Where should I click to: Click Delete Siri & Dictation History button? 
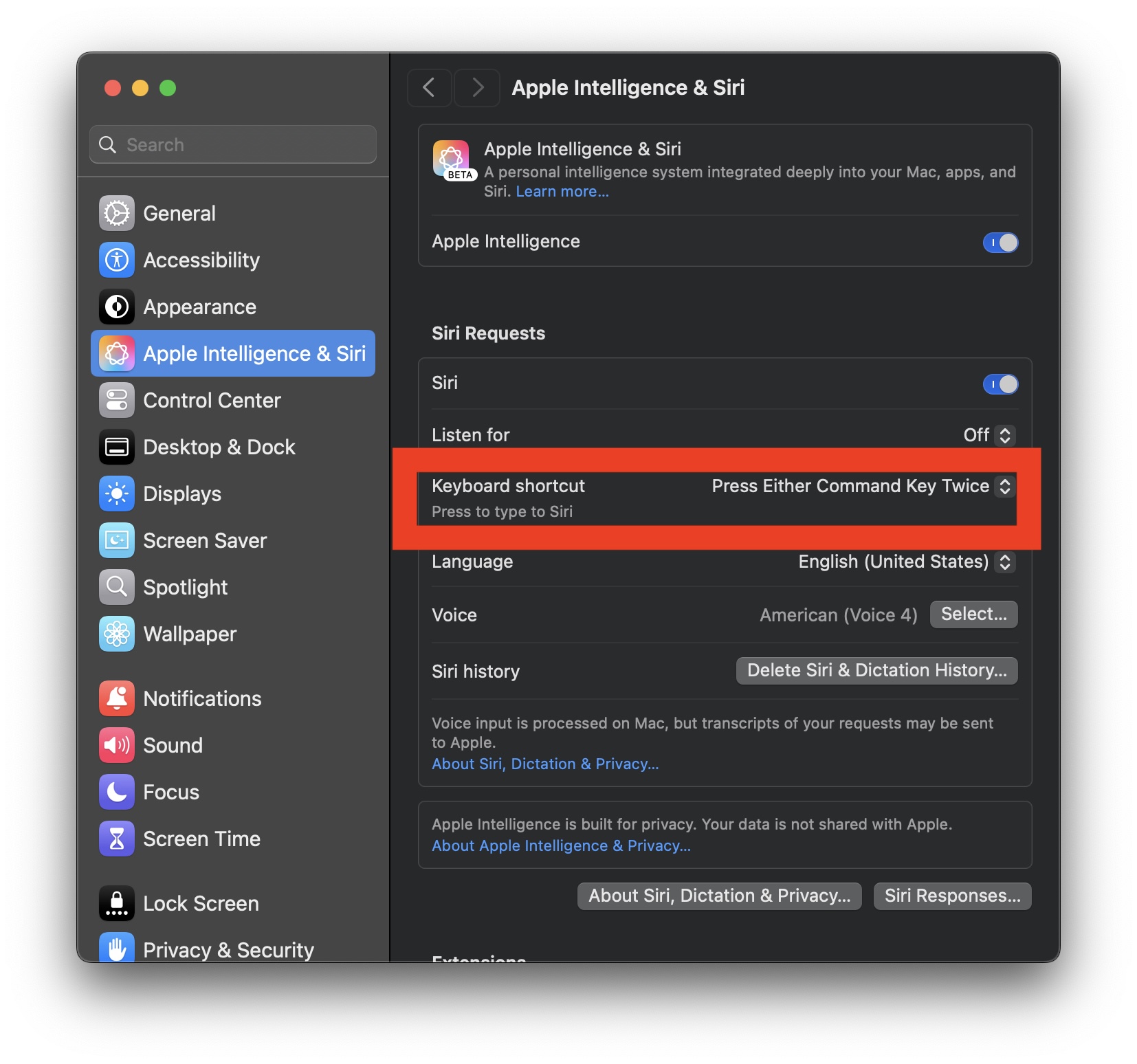coord(876,670)
